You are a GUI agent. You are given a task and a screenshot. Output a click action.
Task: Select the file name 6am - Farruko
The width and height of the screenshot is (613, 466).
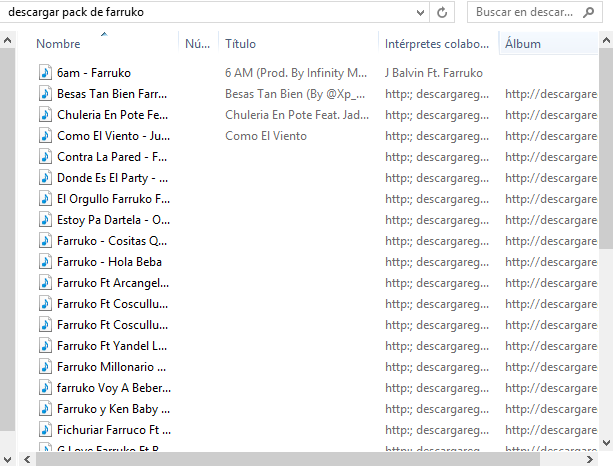click(94, 73)
